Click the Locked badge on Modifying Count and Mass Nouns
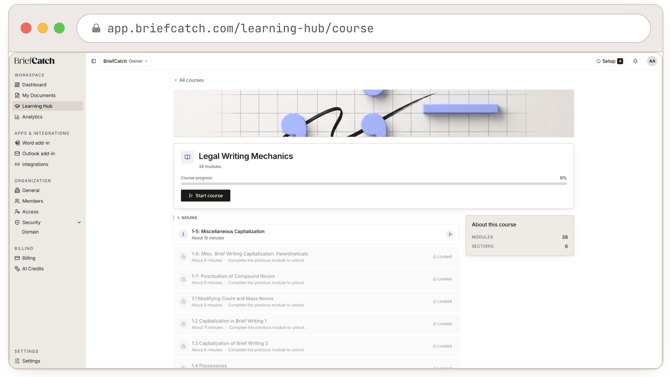 pyautogui.click(x=442, y=301)
